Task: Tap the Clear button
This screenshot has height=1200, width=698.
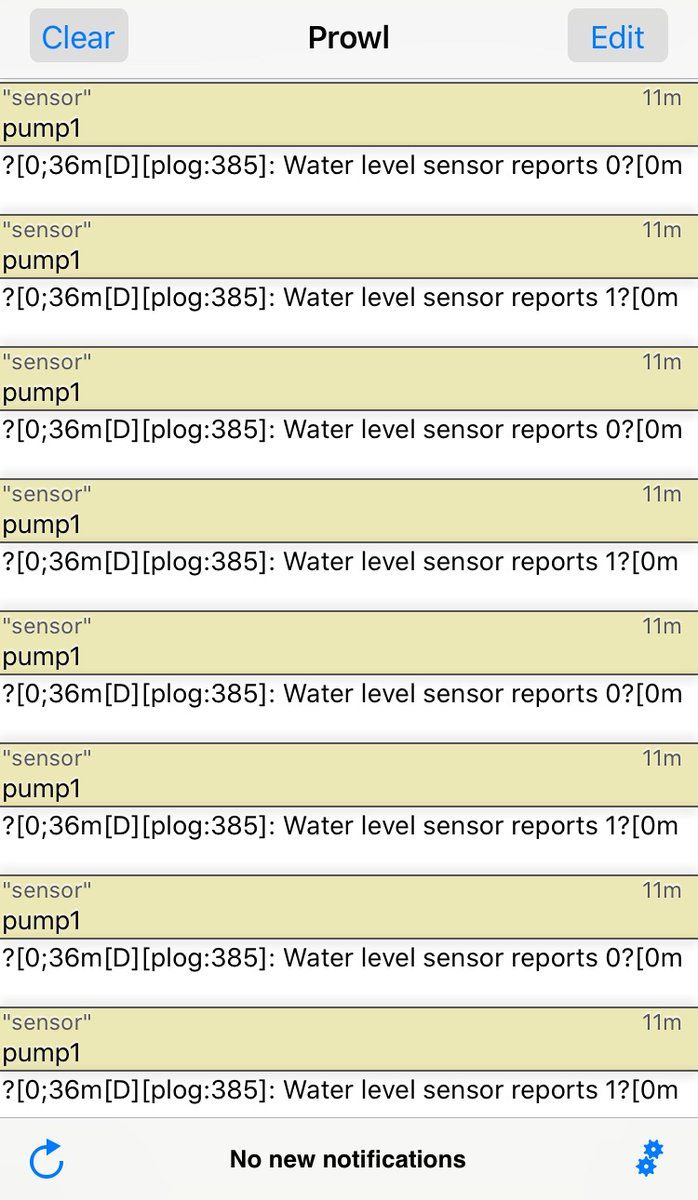Action: click(x=78, y=37)
